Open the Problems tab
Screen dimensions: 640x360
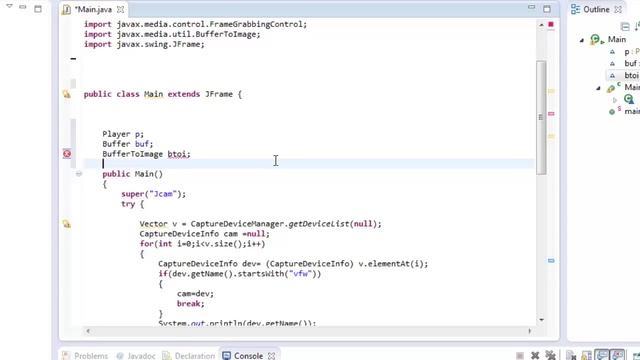(x=85, y=356)
